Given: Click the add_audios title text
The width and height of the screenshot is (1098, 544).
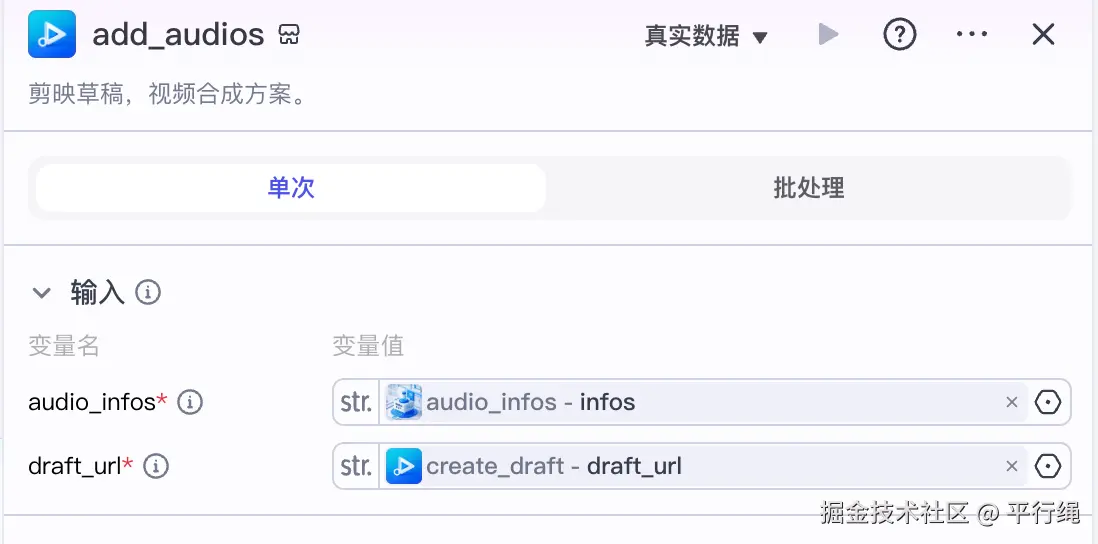Looking at the screenshot, I should [179, 34].
